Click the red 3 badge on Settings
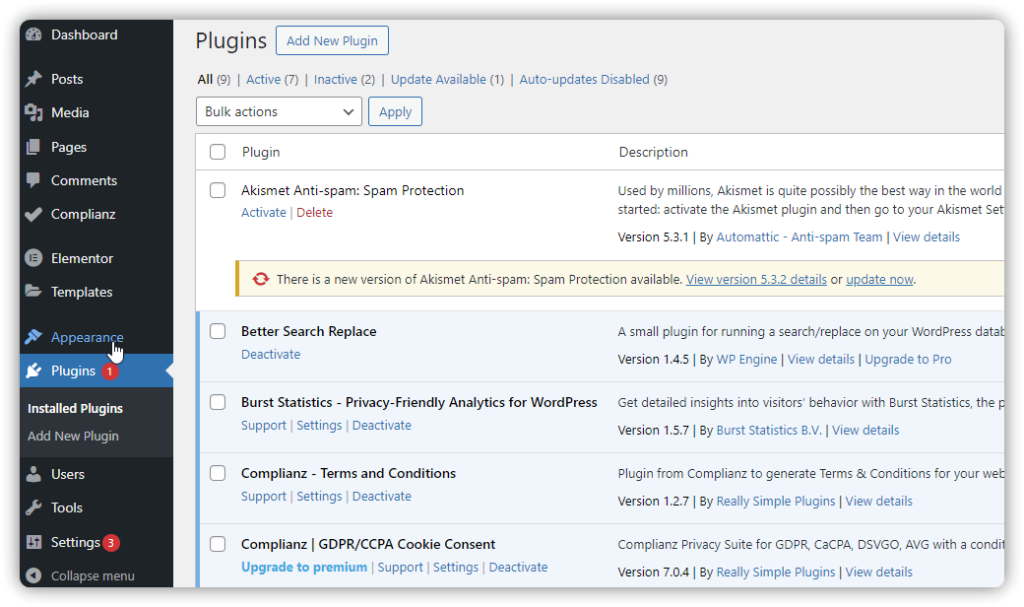This screenshot has width=1024, height=607. 111,543
